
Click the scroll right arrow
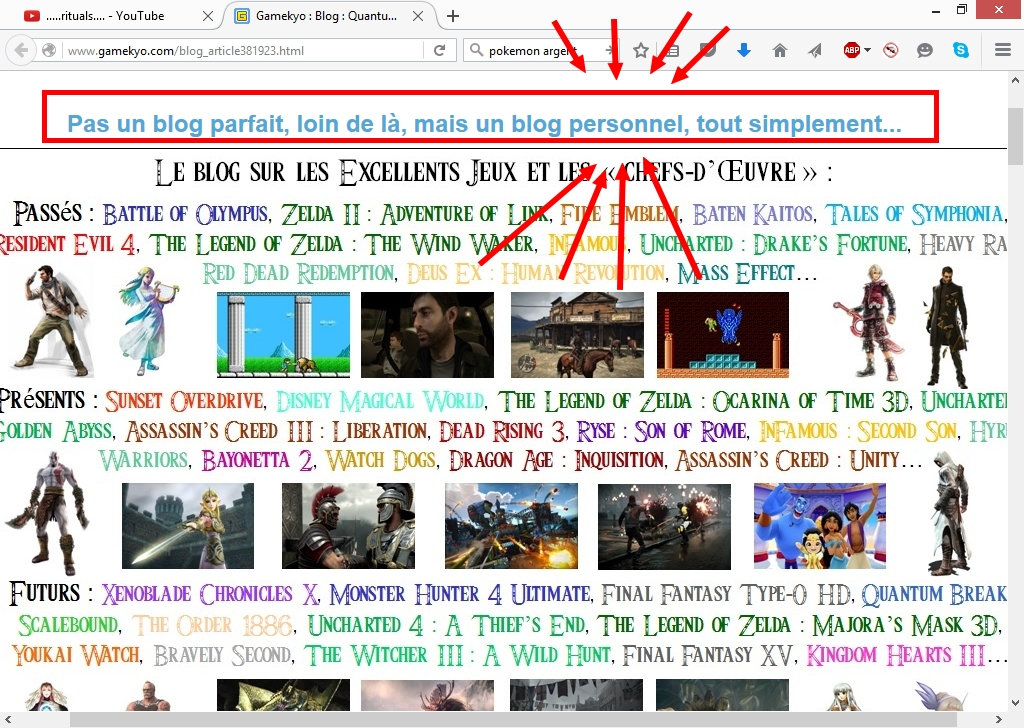999,720
